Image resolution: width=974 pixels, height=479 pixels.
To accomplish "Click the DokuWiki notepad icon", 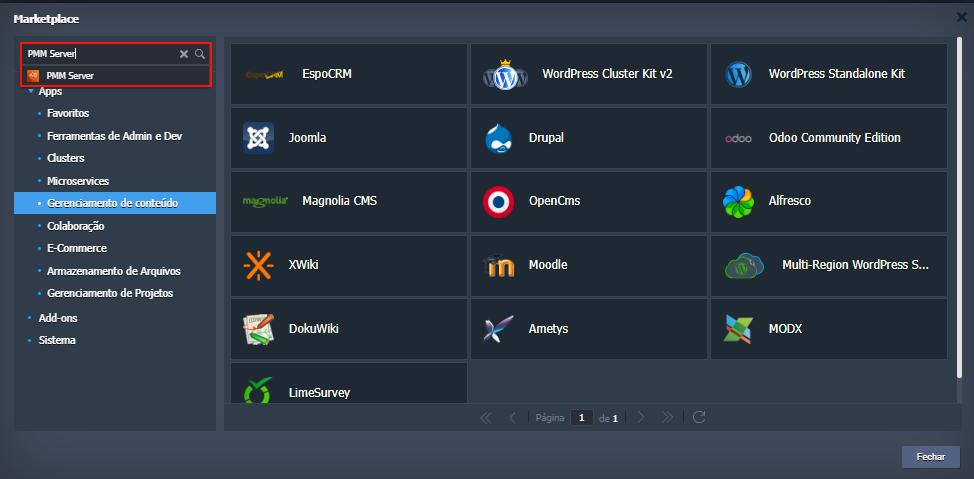I will pos(258,329).
